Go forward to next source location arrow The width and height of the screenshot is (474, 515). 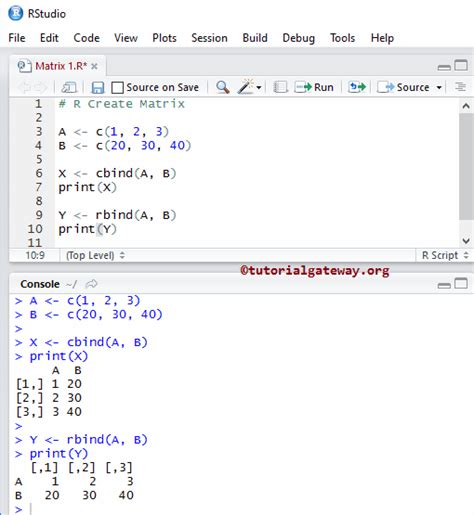(x=41, y=88)
